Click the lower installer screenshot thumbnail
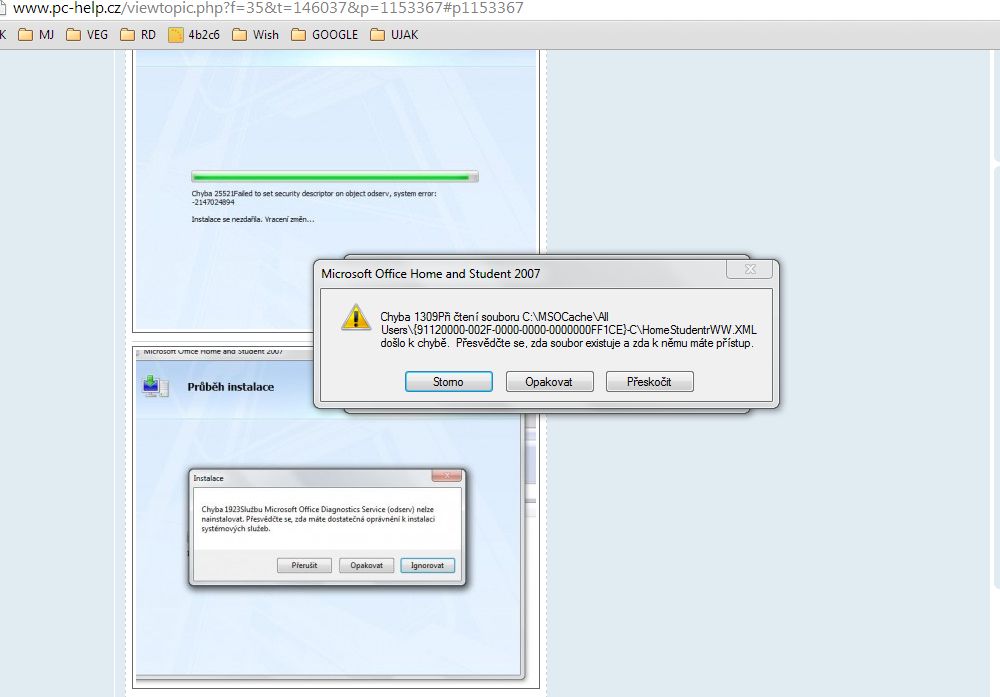 click(x=335, y=517)
